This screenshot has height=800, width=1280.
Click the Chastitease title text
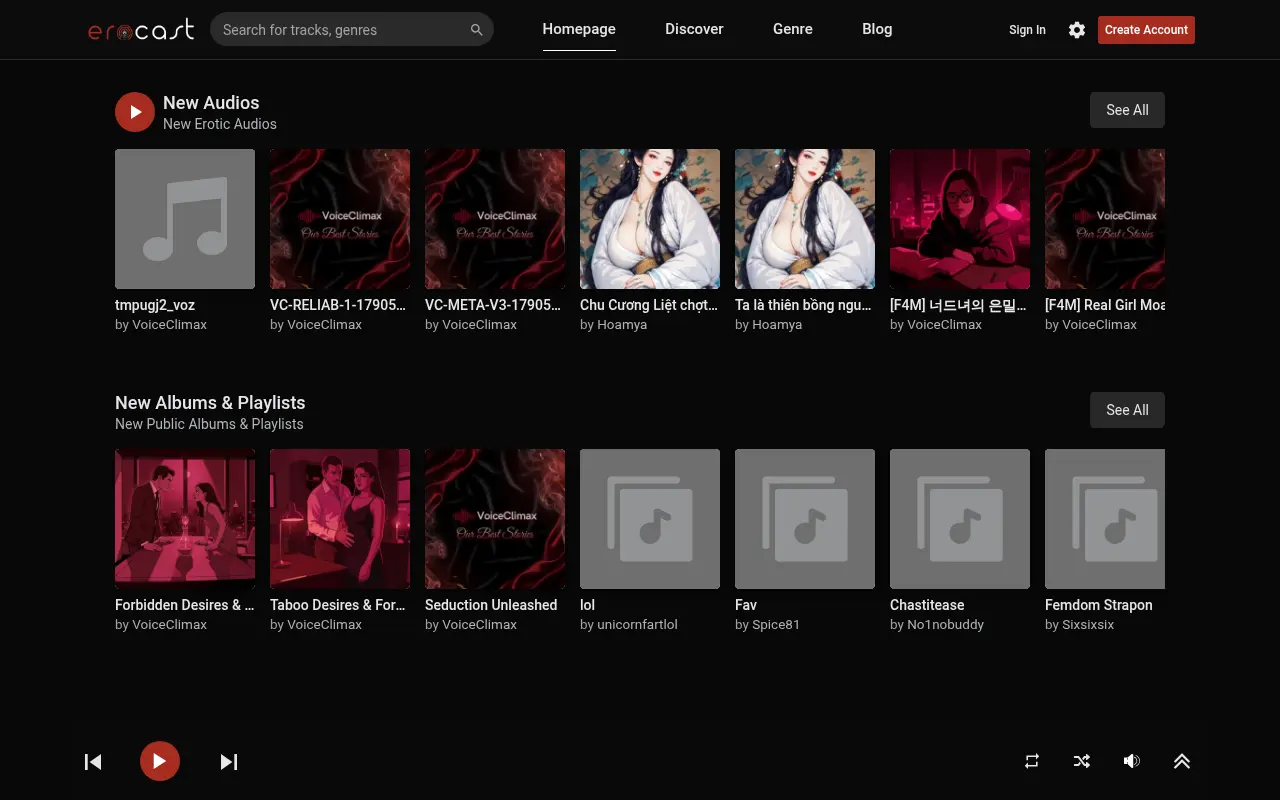[927, 605]
